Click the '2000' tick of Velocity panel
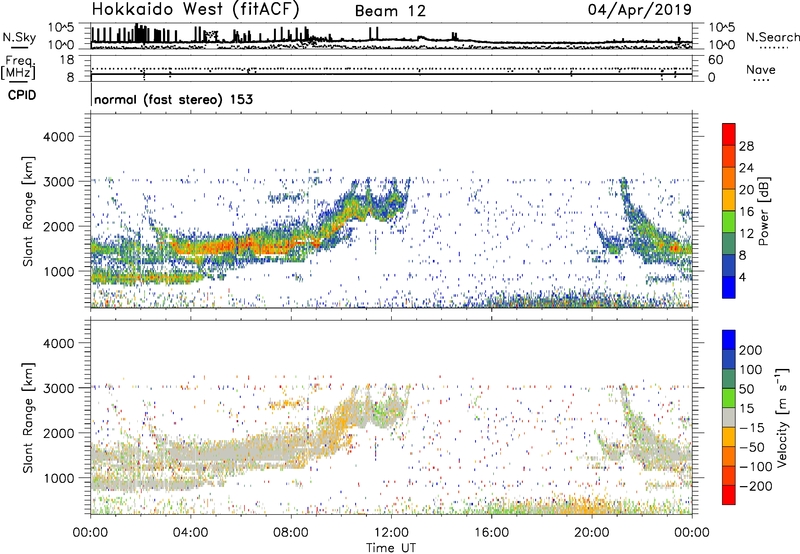800x554 pixels. 59,433
